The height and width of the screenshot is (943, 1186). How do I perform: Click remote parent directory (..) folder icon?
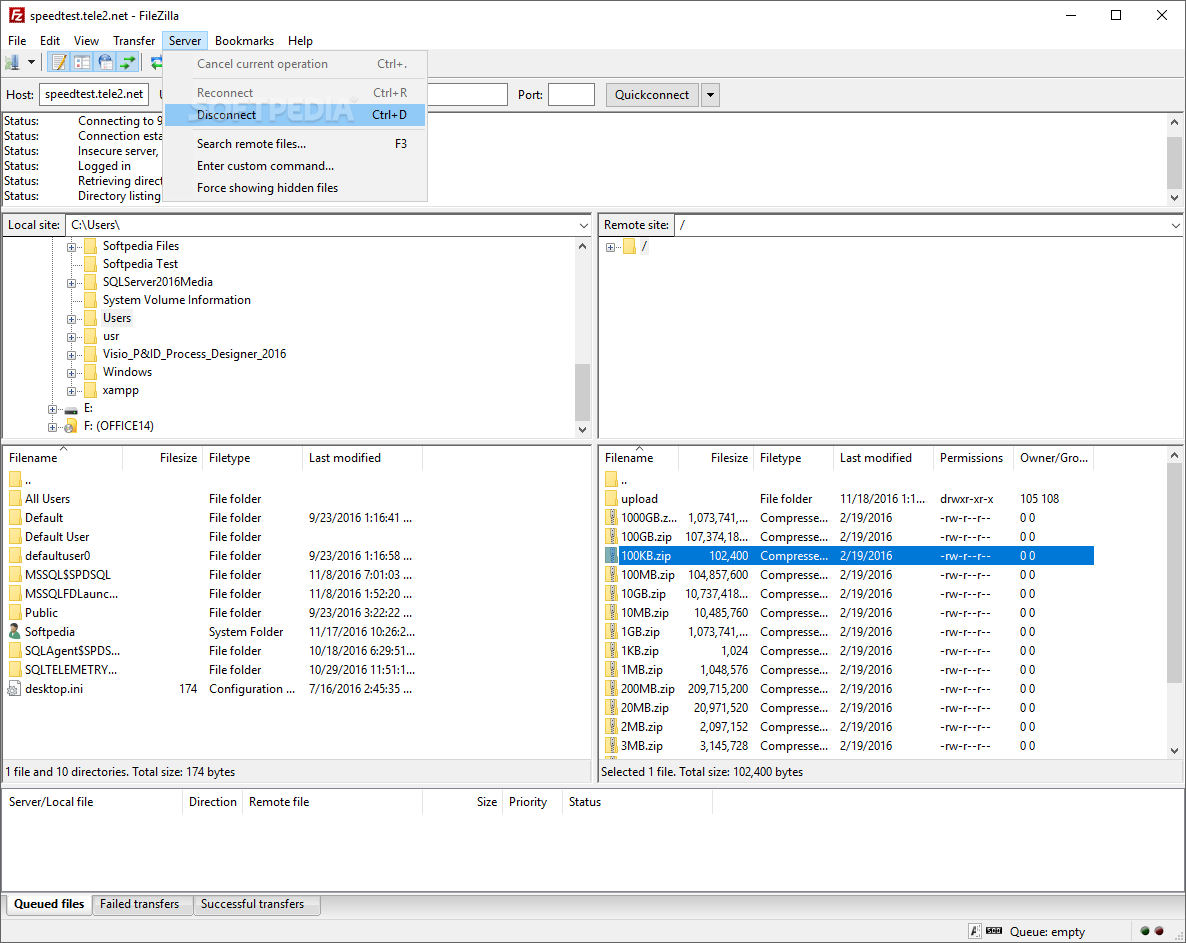click(611, 479)
